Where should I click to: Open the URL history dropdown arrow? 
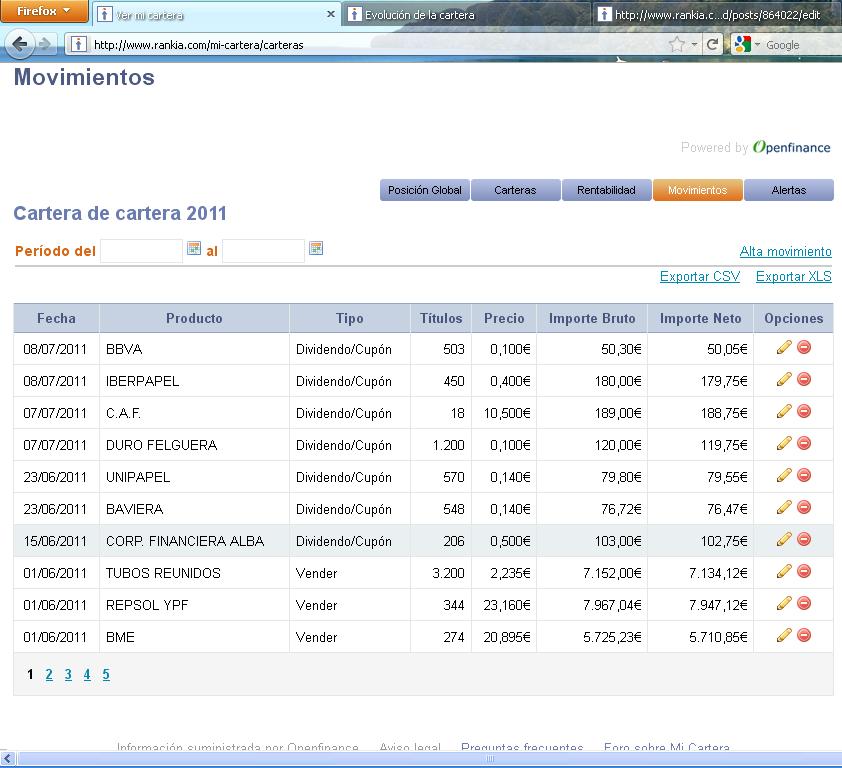click(694, 45)
